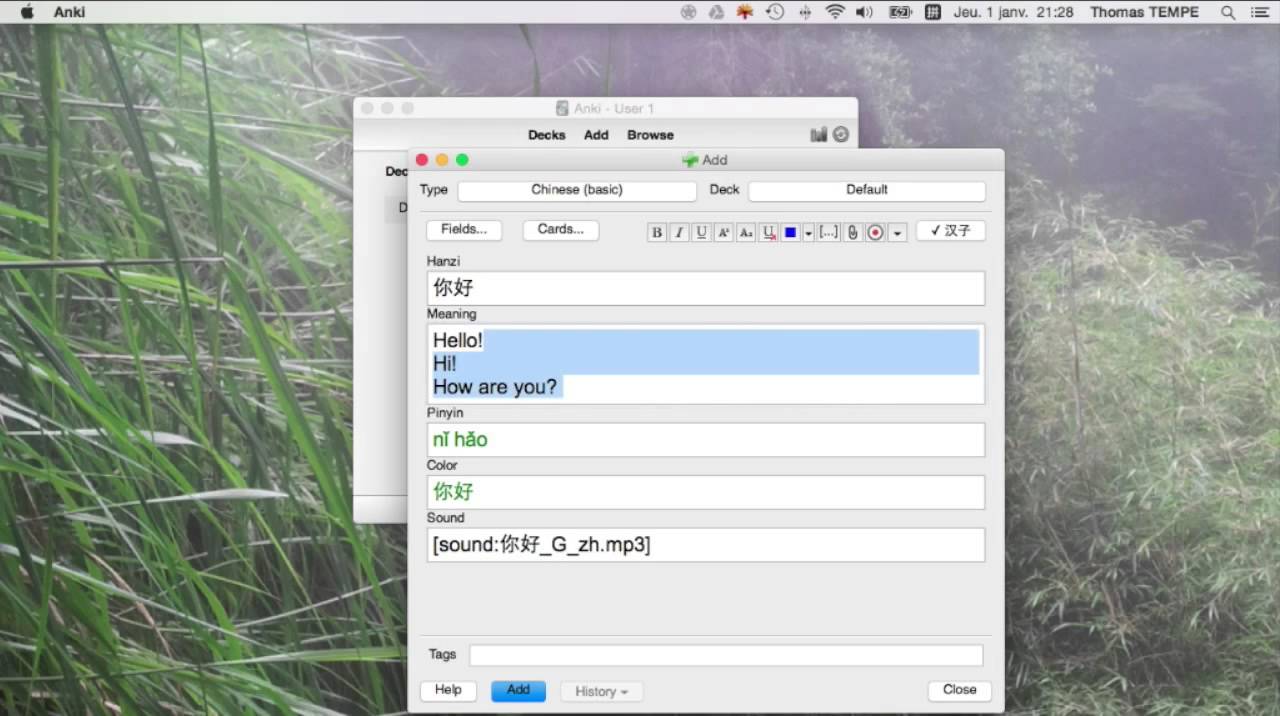The height and width of the screenshot is (716, 1280).
Task: Open the battery status menu
Action: tap(900, 12)
